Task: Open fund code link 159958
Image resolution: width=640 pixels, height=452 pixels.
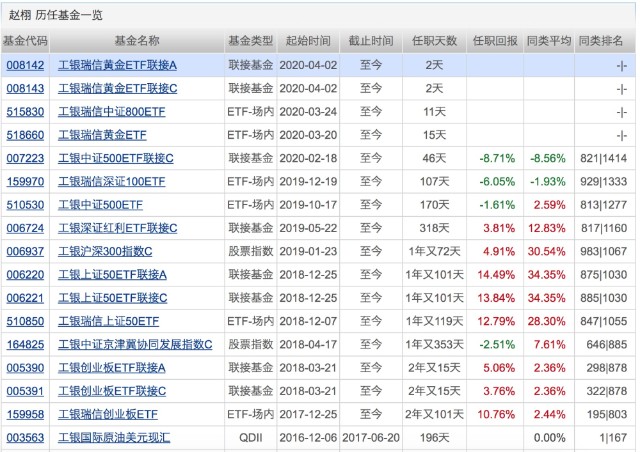Action: (x=25, y=414)
